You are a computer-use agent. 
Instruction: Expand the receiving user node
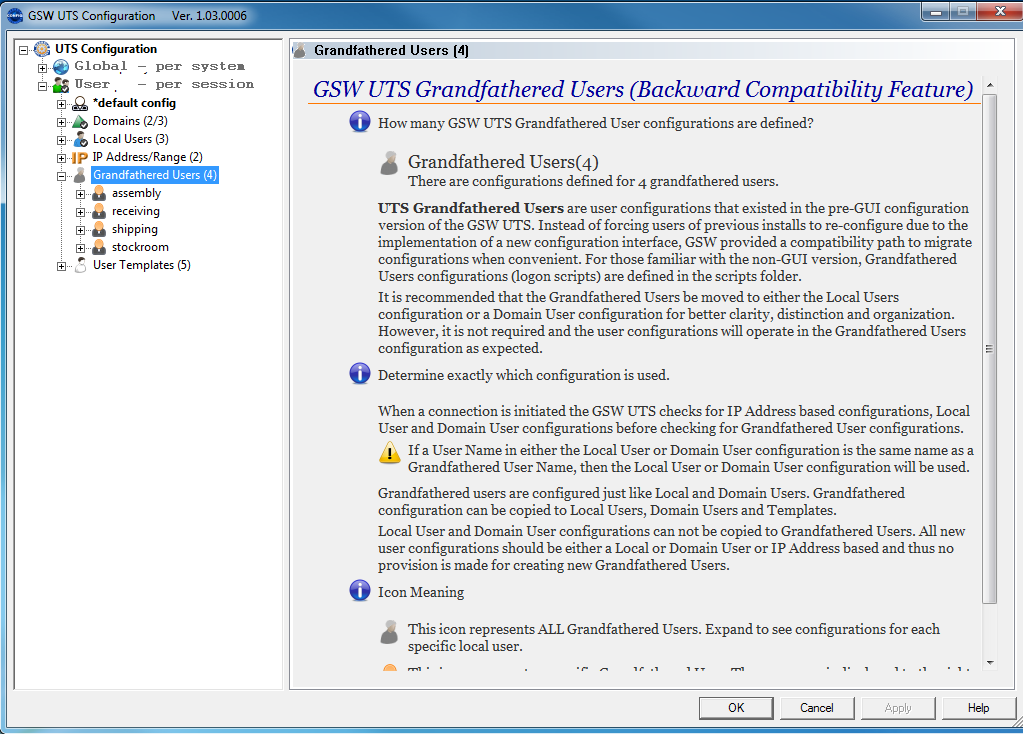point(80,212)
